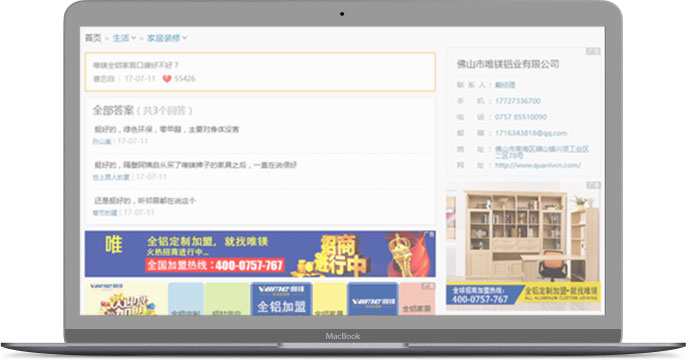Open the blue 全铝加盟 tile
This screenshot has width=690, height=360.
pyautogui.click(x=281, y=299)
